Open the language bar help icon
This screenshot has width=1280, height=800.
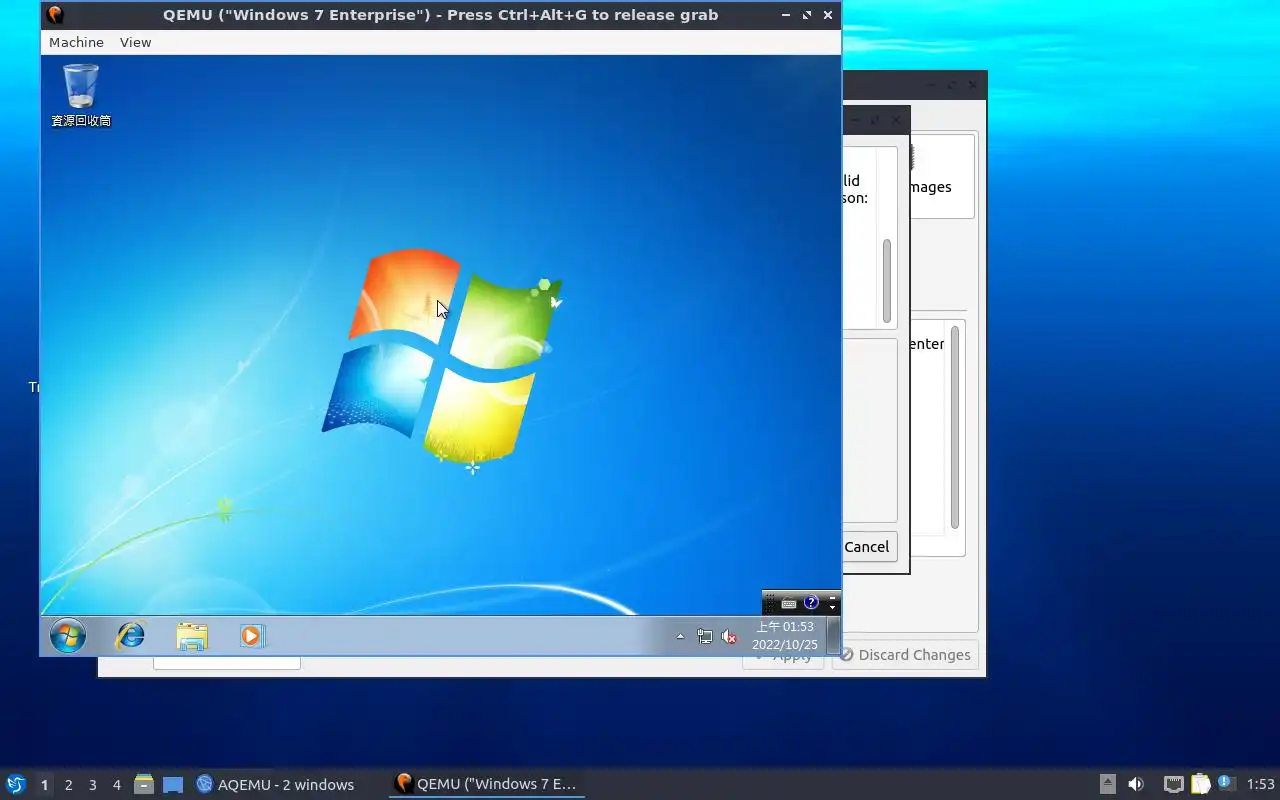[x=811, y=603]
